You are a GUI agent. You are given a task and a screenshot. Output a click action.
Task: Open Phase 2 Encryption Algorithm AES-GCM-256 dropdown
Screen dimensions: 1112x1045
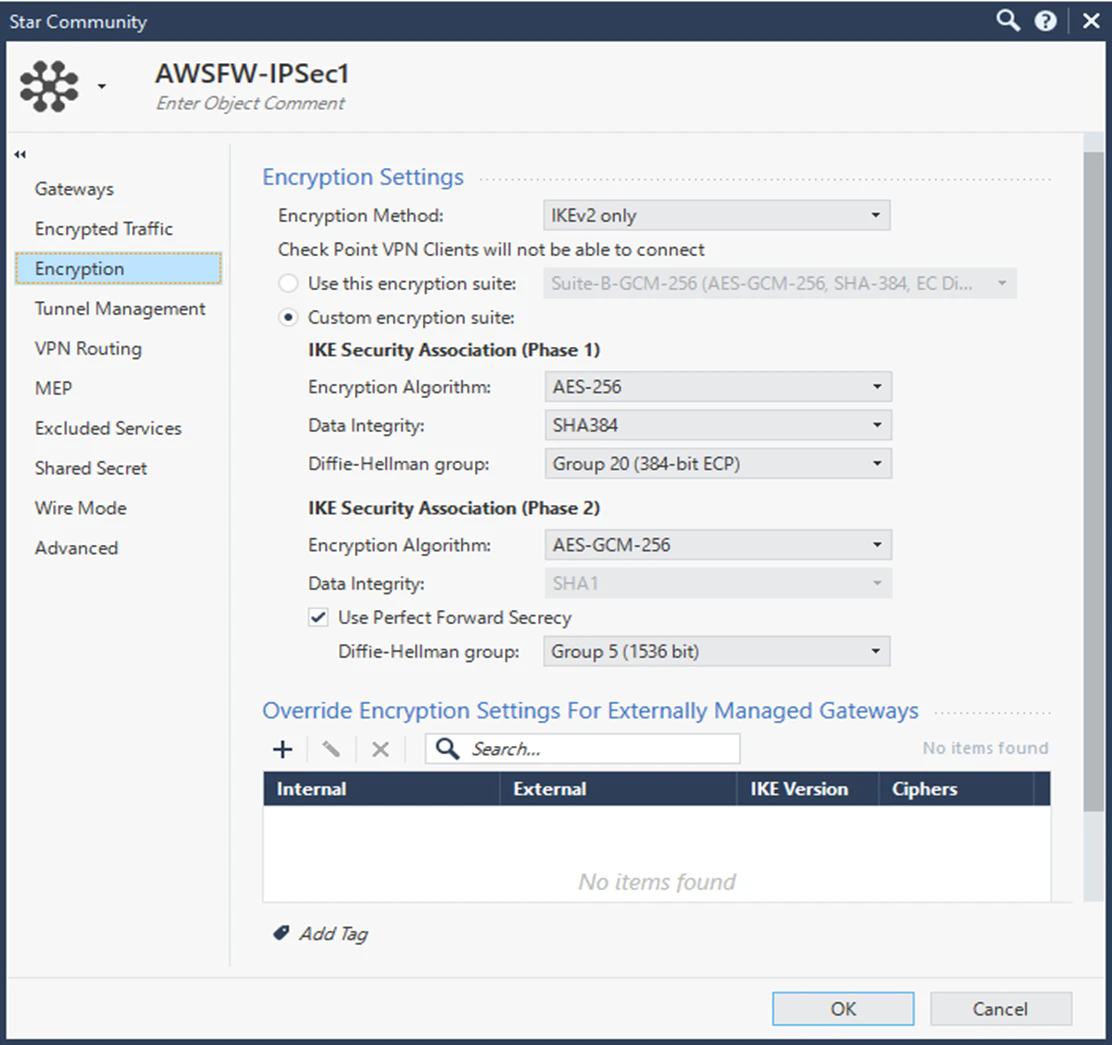pyautogui.click(x=718, y=545)
